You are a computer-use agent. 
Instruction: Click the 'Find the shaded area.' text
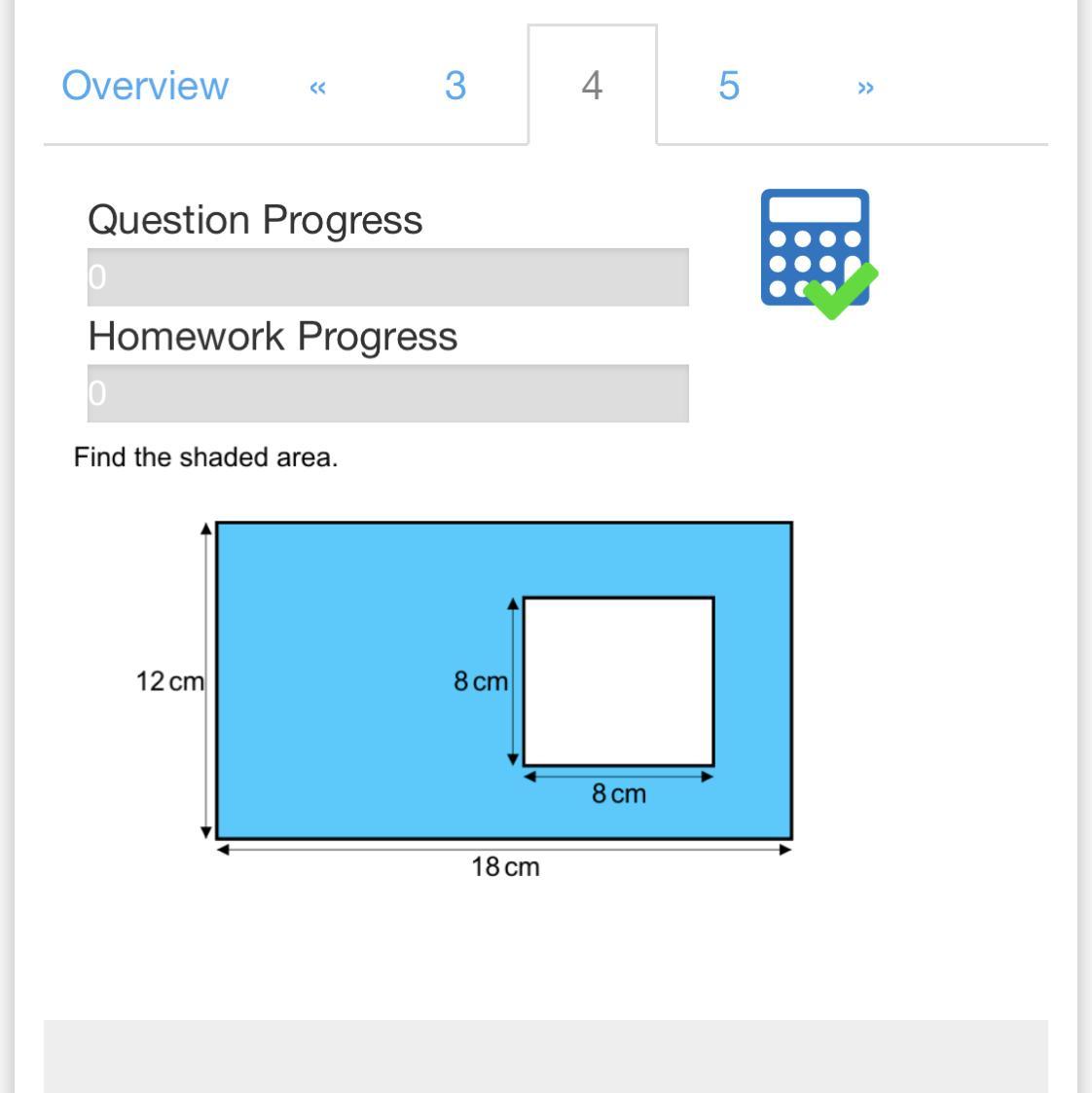coord(205,457)
